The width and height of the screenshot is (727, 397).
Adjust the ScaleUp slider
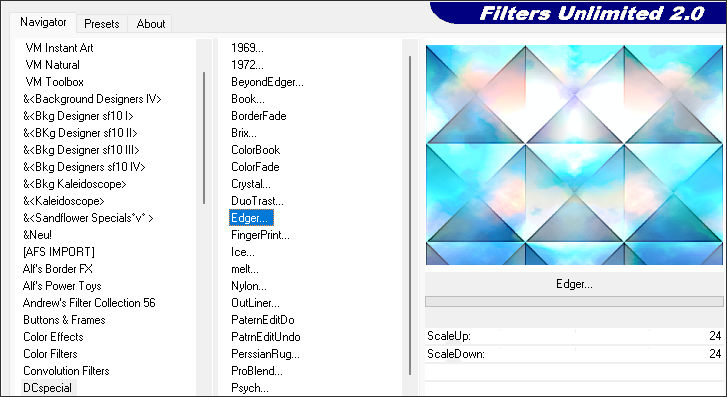[x=574, y=336]
